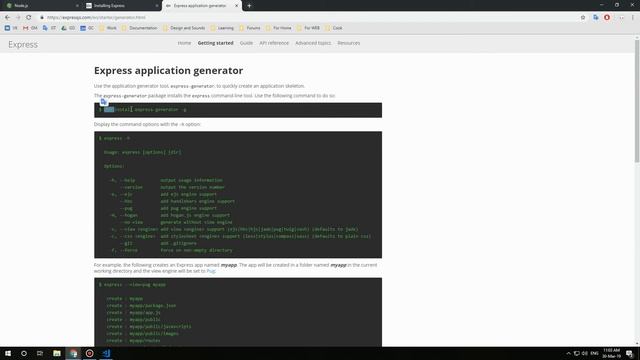This screenshot has width=640, height=360.
Task: Click the padlock site info icon
Action: click(x=42, y=18)
